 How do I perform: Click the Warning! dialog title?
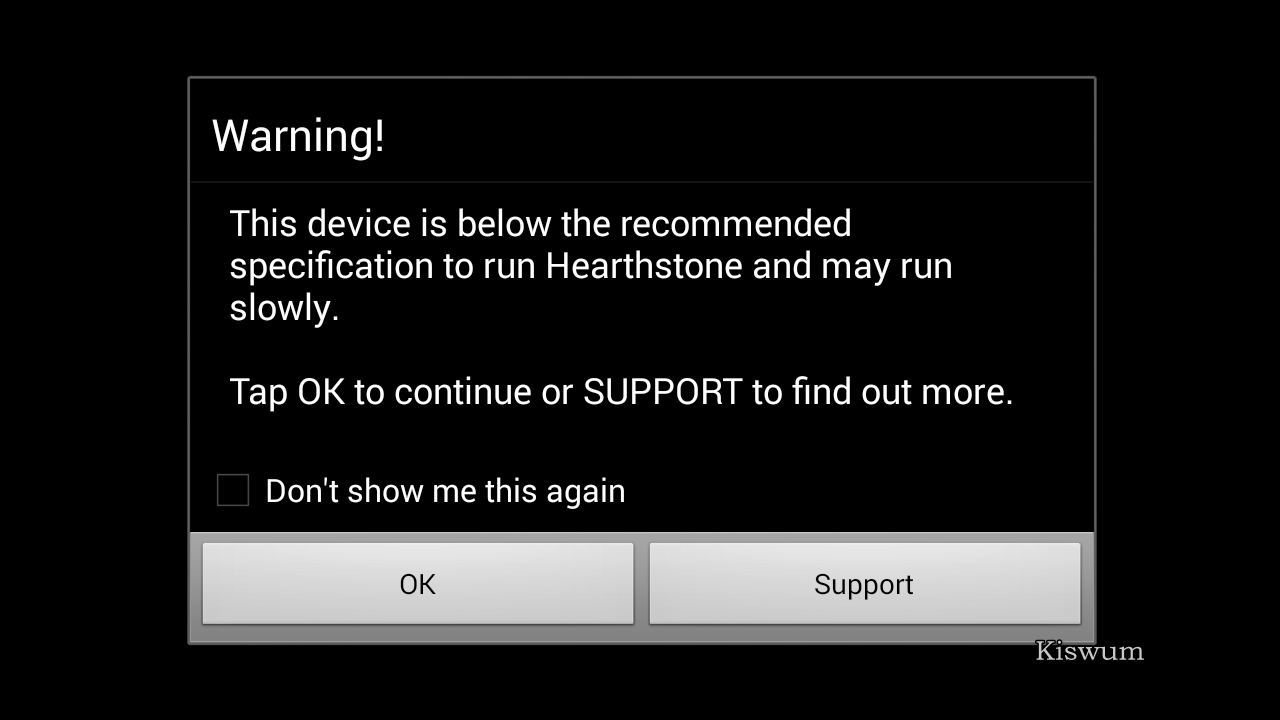(x=298, y=135)
